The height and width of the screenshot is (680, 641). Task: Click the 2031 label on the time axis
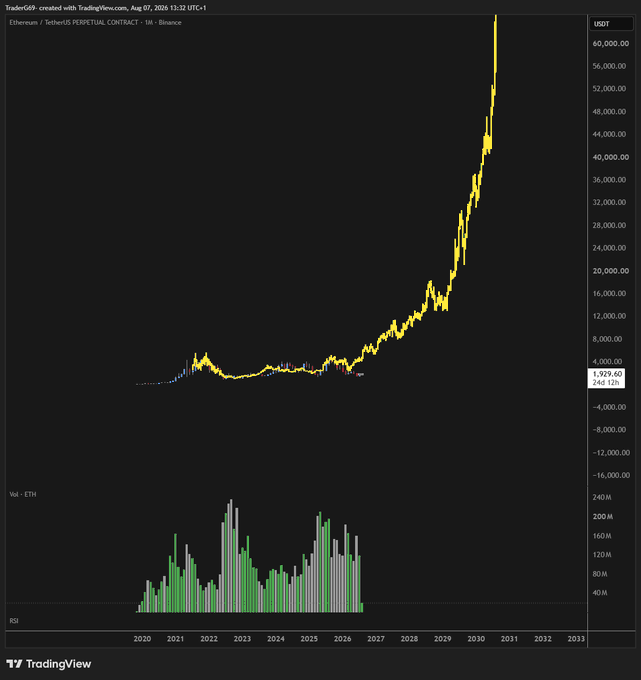pos(509,639)
